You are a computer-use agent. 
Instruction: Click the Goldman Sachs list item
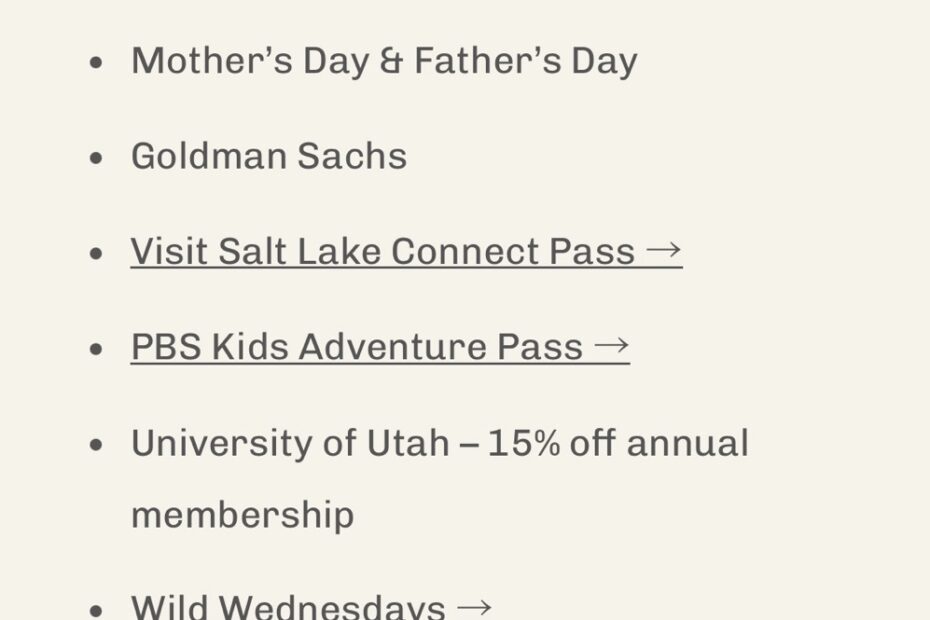pos(268,156)
